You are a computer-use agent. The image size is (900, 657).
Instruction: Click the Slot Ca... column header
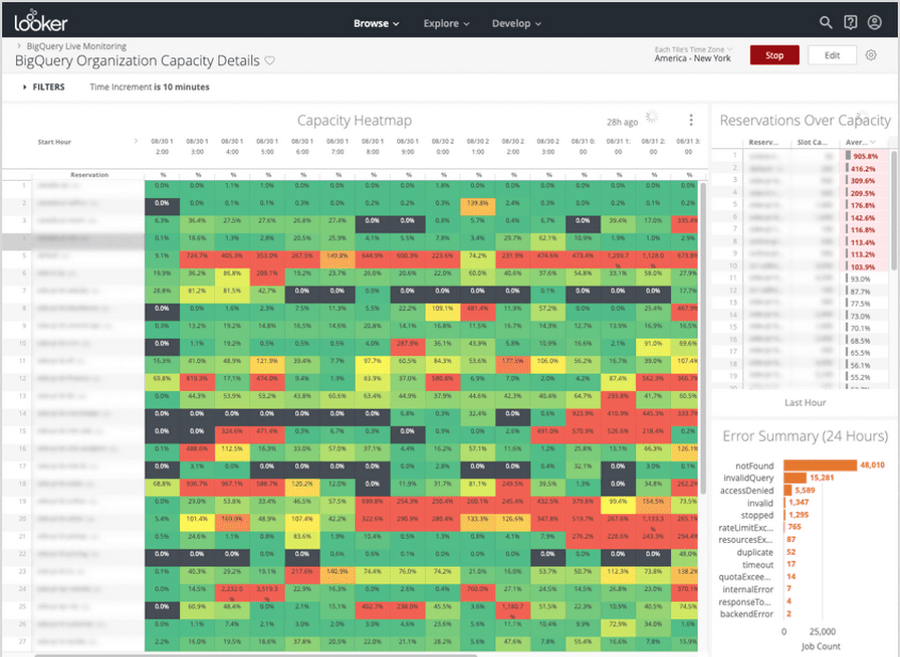pyautogui.click(x=812, y=142)
